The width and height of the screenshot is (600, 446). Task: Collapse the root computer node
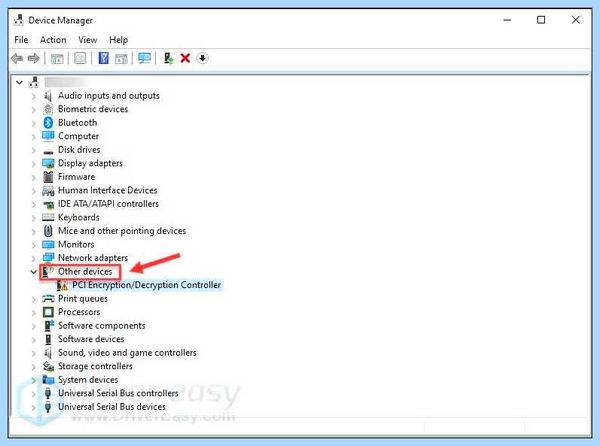pyautogui.click(x=19, y=82)
